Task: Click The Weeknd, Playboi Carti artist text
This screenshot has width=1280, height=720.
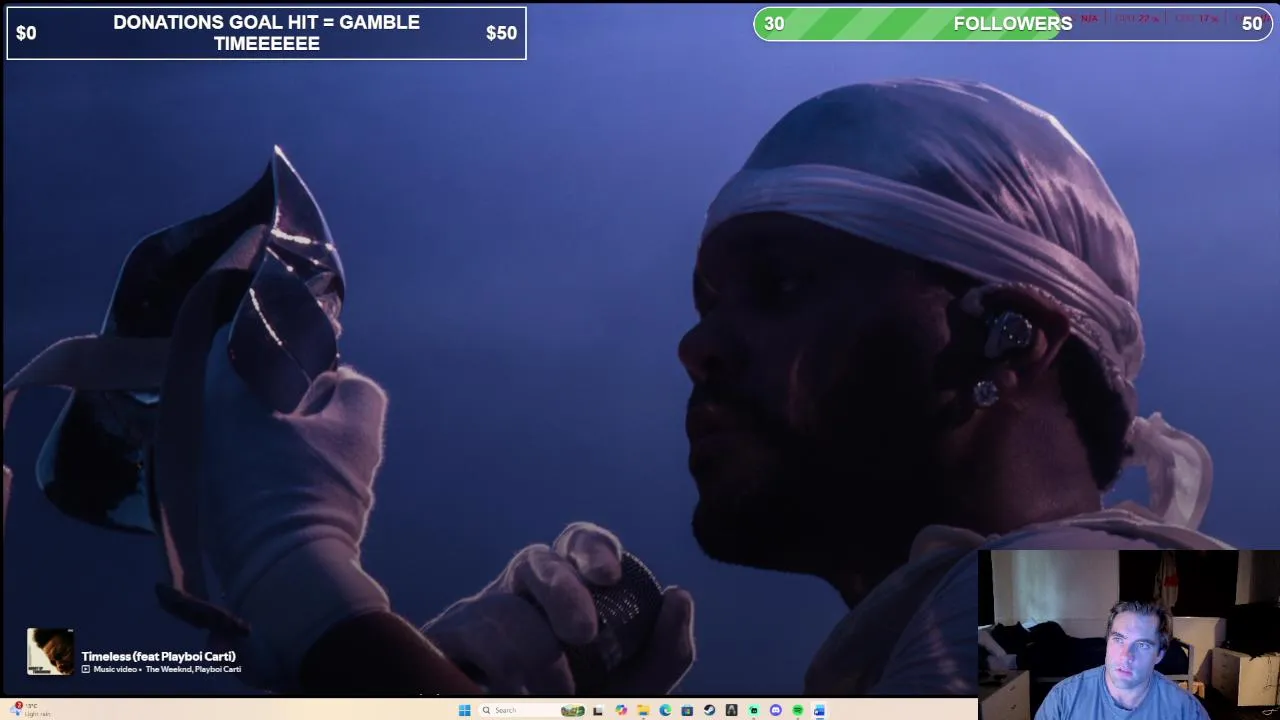Action: coord(193,669)
